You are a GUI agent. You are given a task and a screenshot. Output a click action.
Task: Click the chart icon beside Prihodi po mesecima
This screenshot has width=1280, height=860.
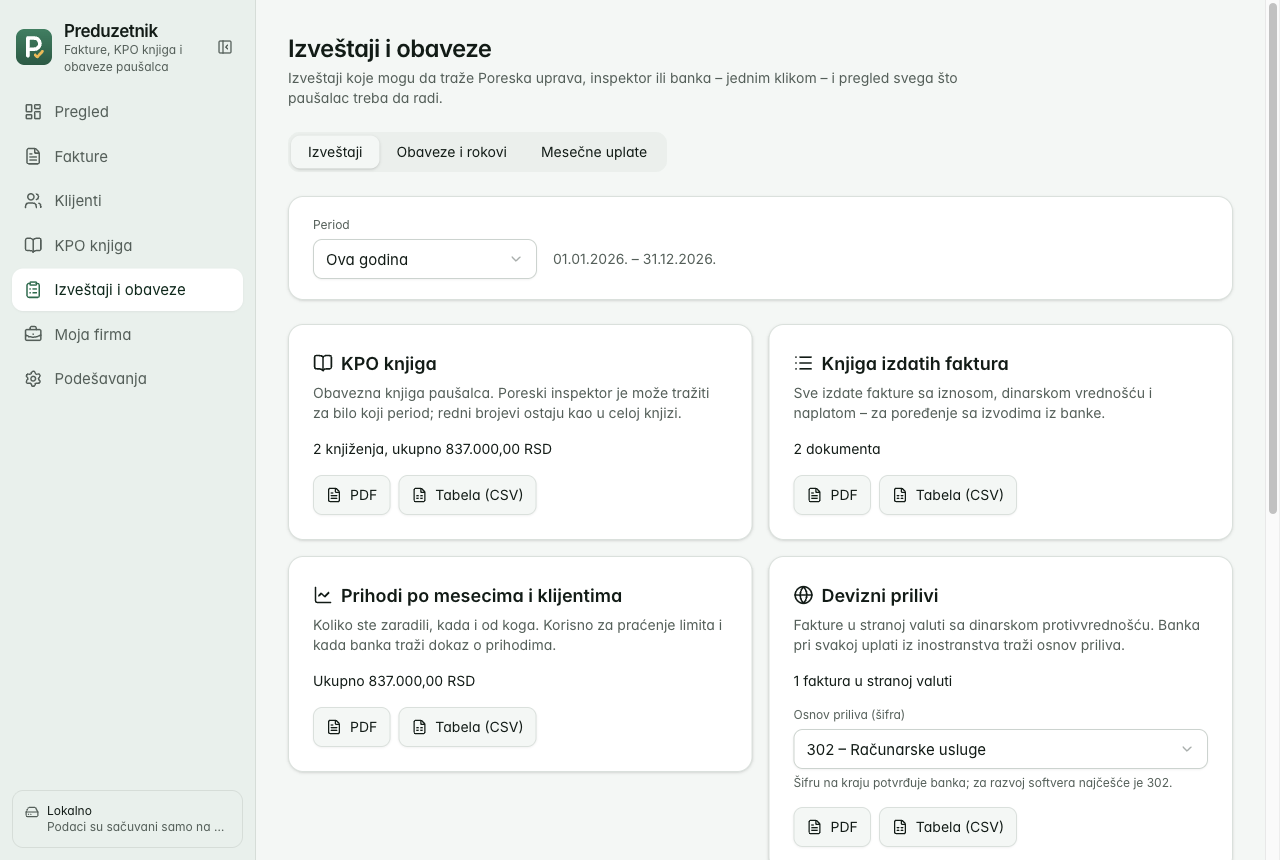(x=323, y=595)
